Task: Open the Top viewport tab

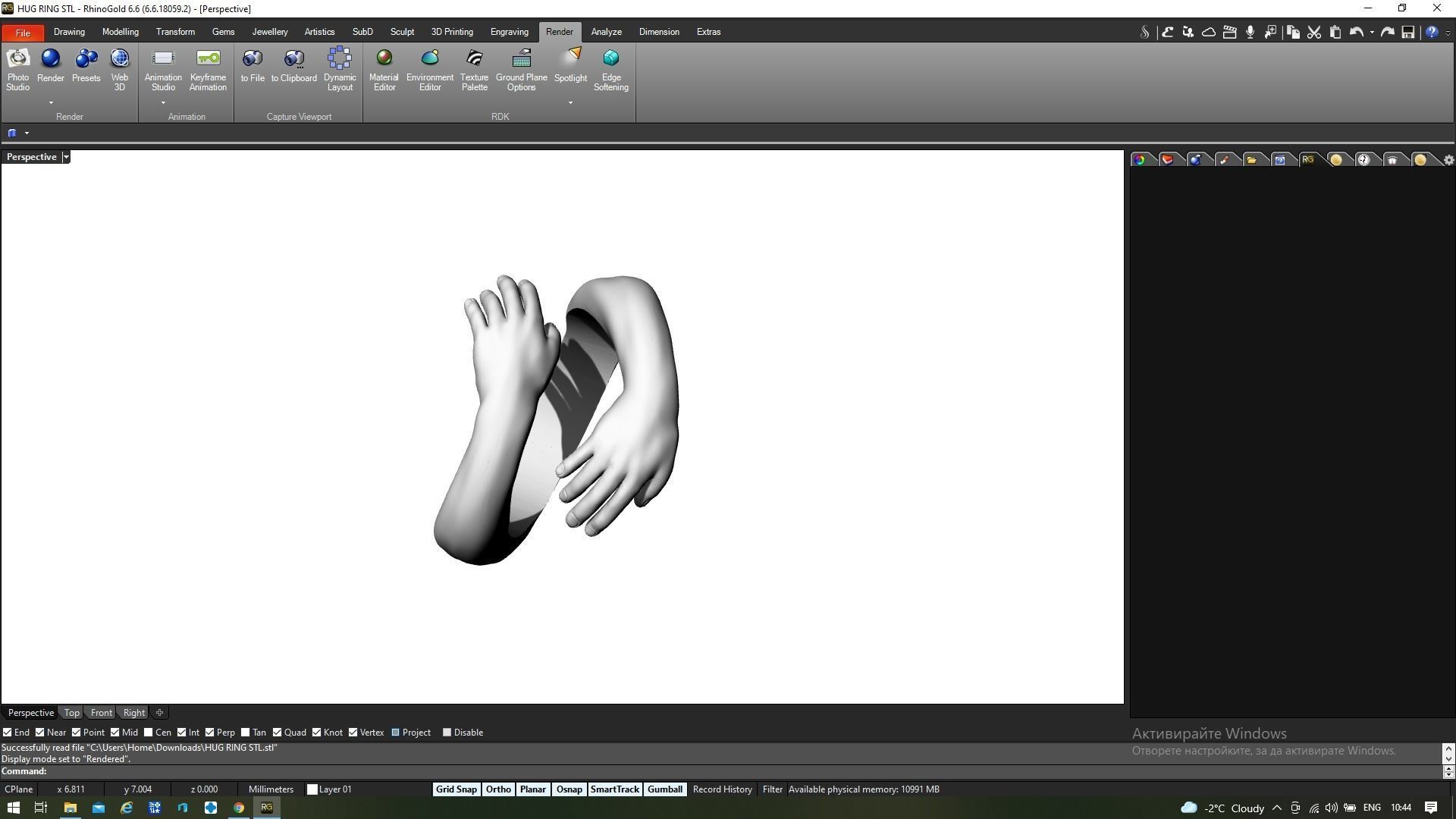Action: 71,713
